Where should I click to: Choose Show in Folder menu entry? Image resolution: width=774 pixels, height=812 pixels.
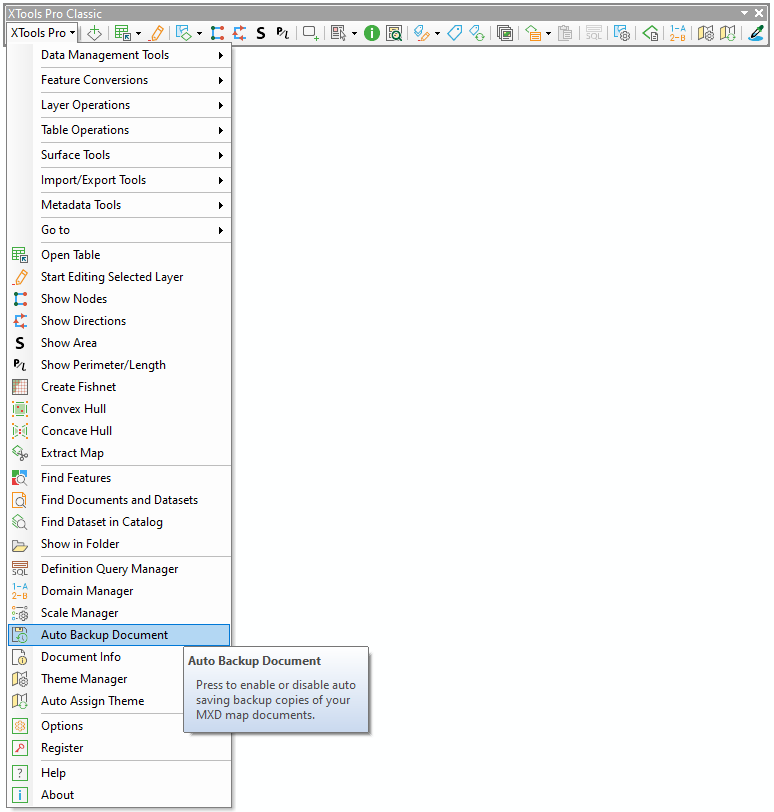tap(119, 544)
